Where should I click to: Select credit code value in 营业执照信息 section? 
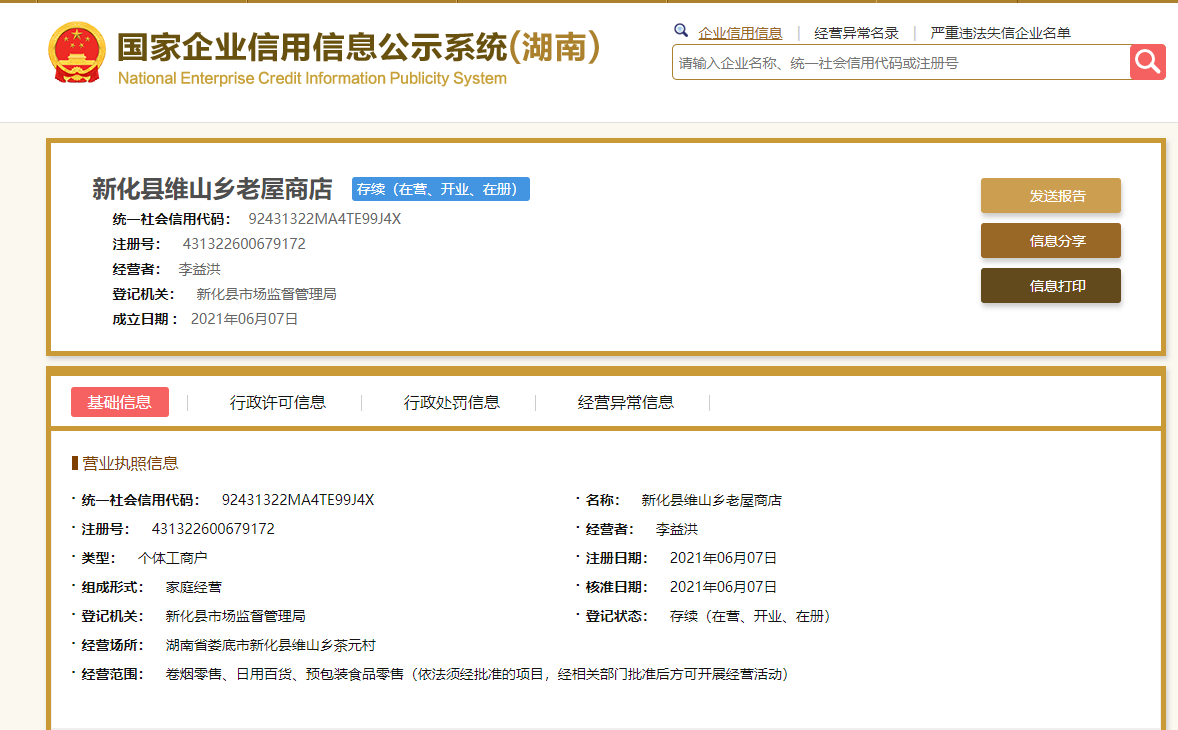[x=298, y=500]
